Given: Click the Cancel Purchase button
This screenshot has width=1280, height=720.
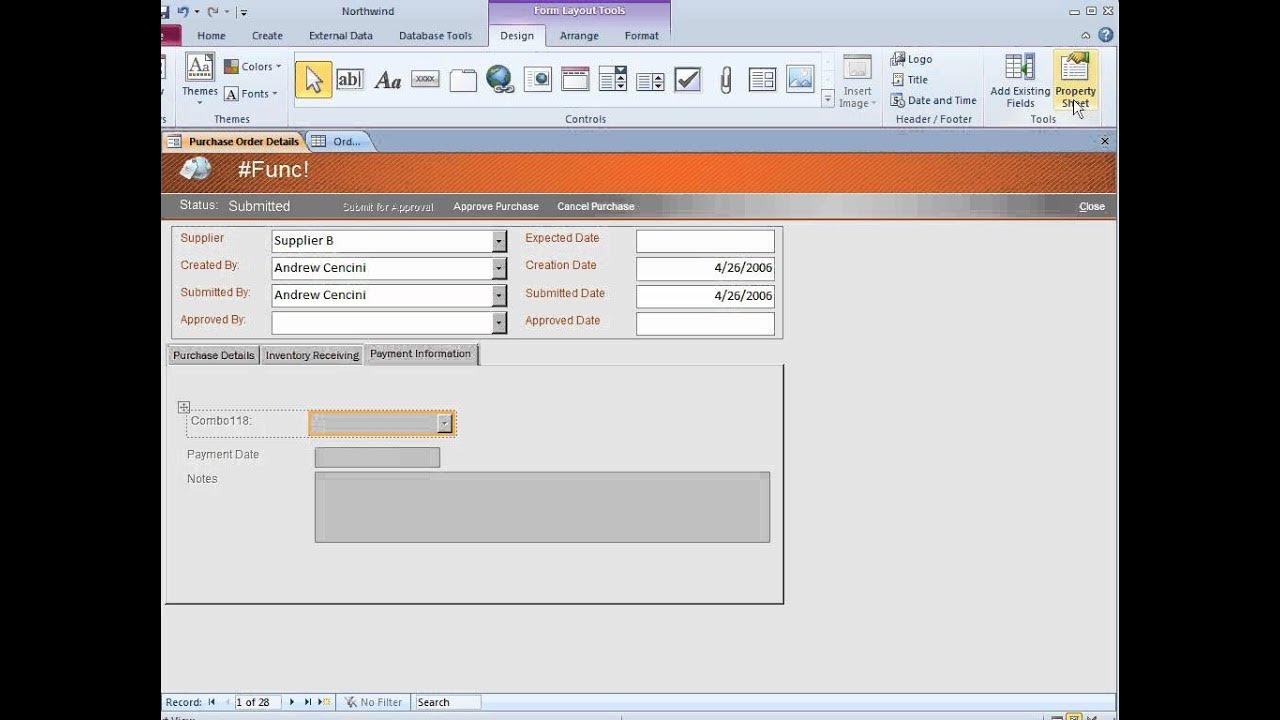Looking at the screenshot, I should (596, 207).
